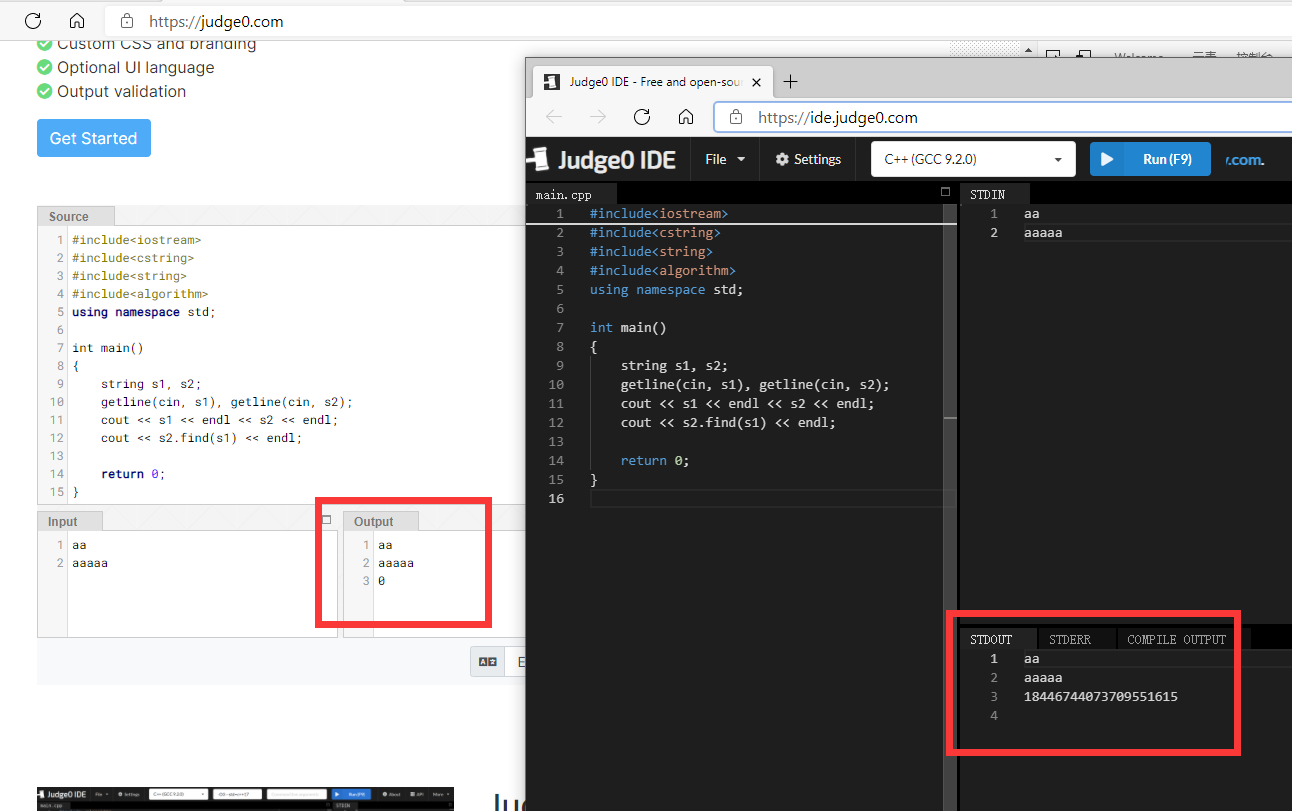The height and width of the screenshot is (811, 1292).
Task: Click the home icon in the IDE browser toolbar
Action: [x=686, y=116]
